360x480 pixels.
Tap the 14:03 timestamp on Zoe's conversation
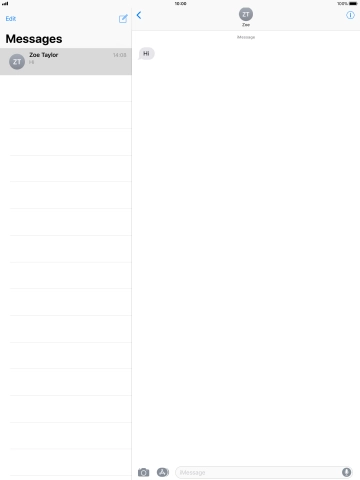(119, 55)
